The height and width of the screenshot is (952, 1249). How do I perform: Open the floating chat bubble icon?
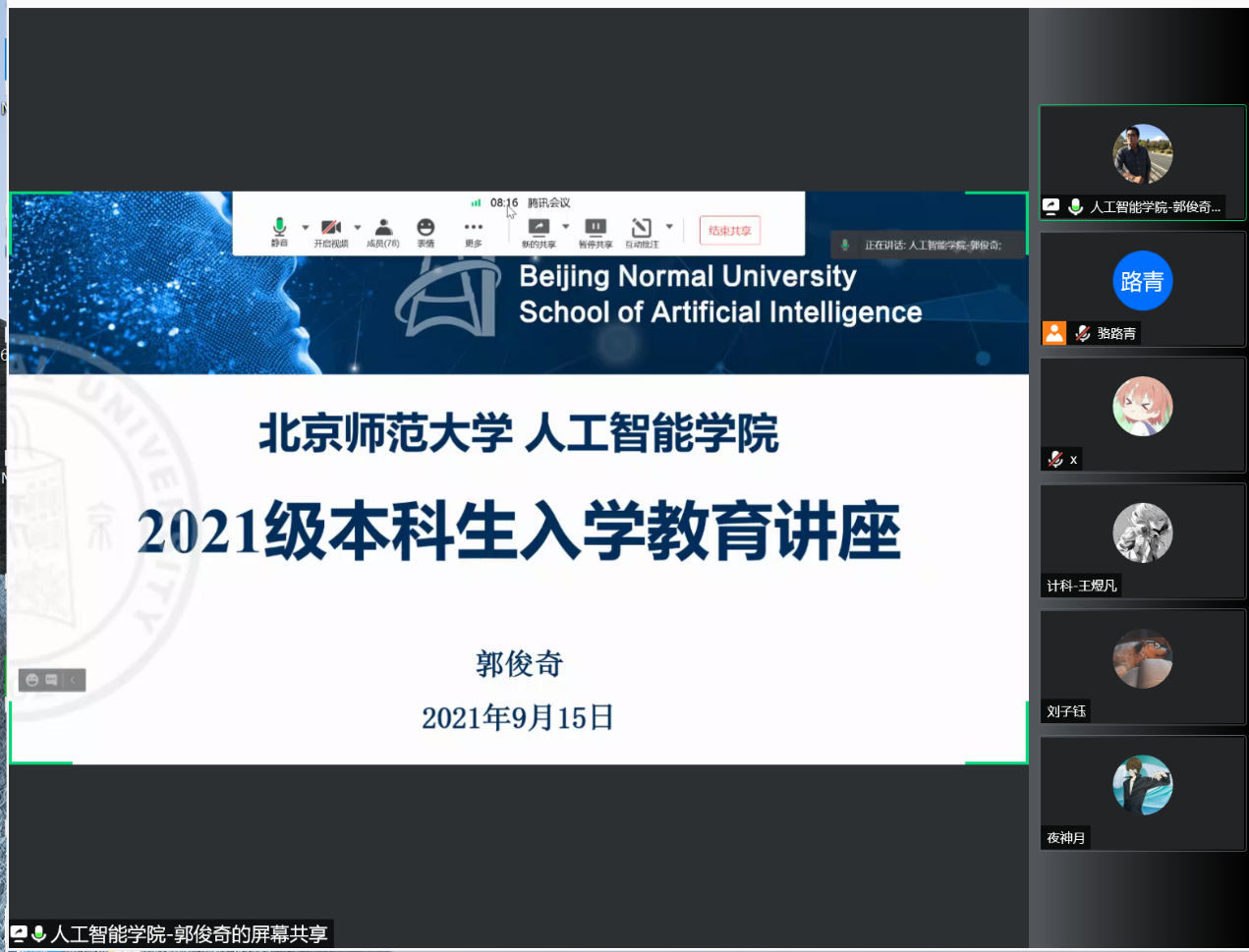[x=52, y=680]
